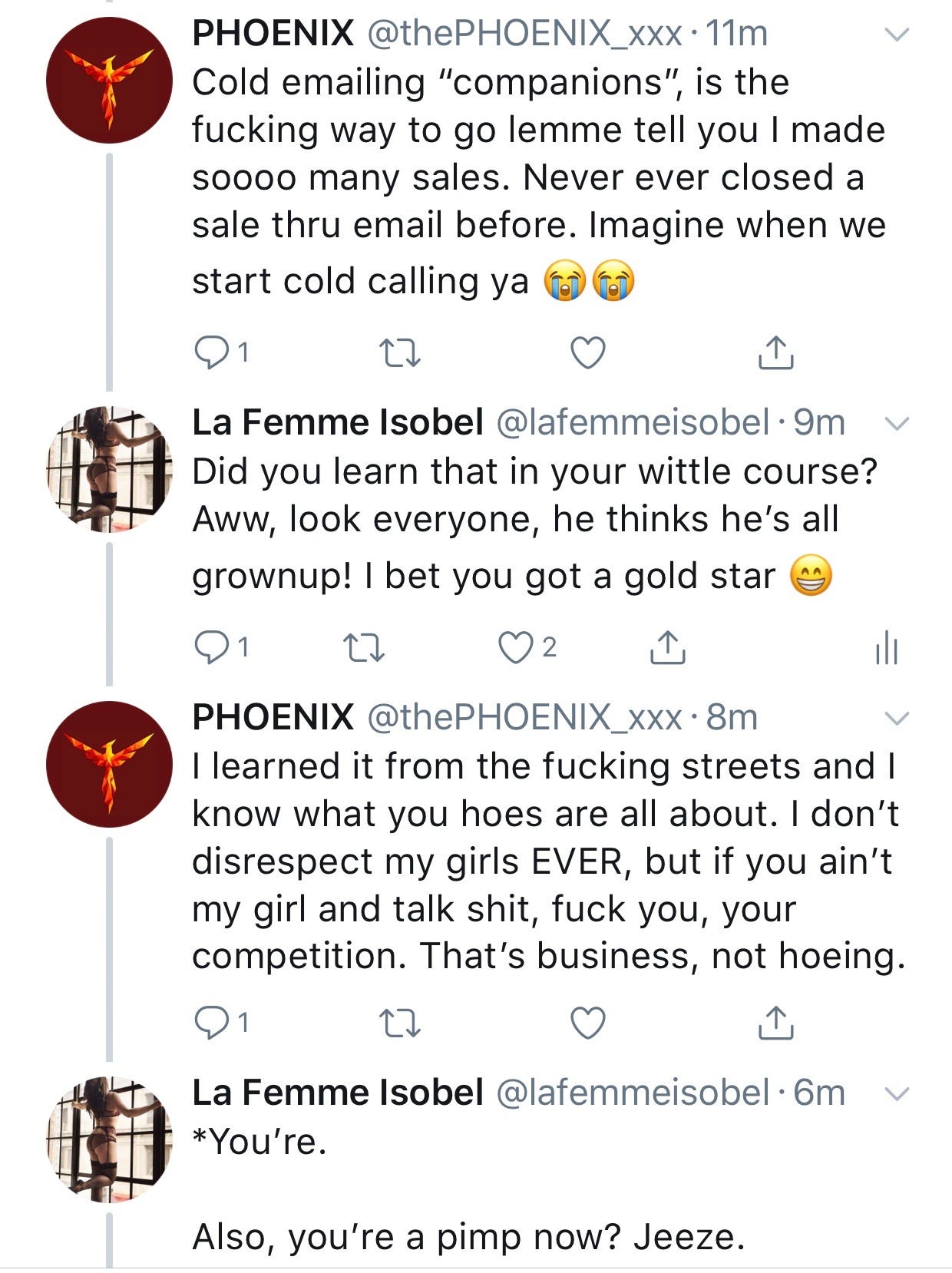This screenshot has width=952, height=1273.
Task: Expand options chevron on Isobel's 9m tweet
Action: 897,424
